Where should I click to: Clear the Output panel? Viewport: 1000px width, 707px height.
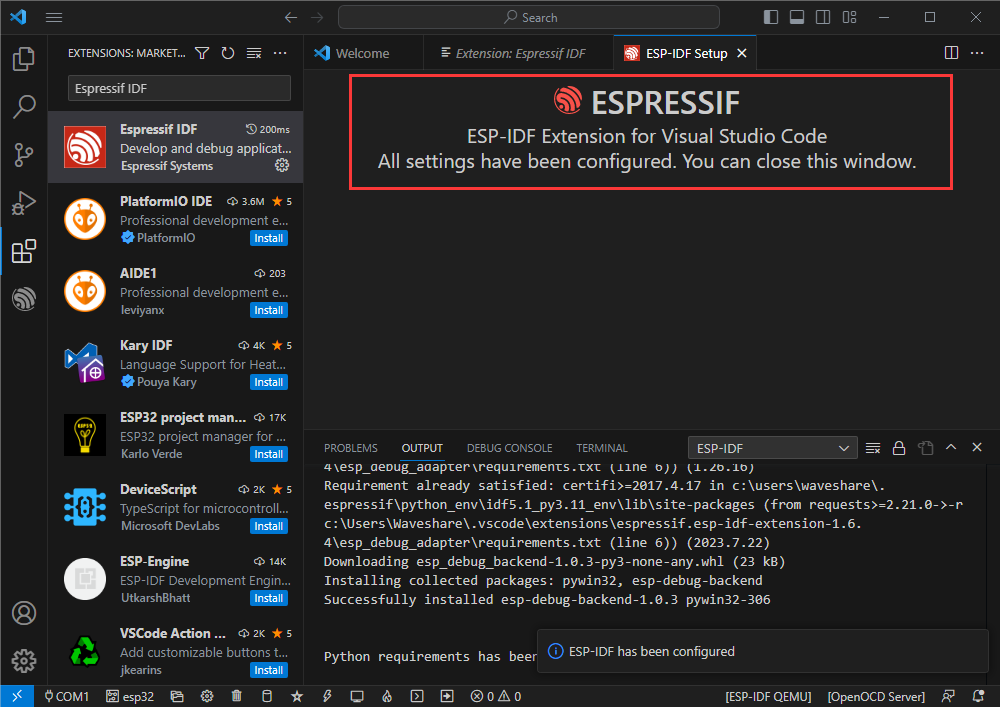pyautogui.click(x=872, y=448)
